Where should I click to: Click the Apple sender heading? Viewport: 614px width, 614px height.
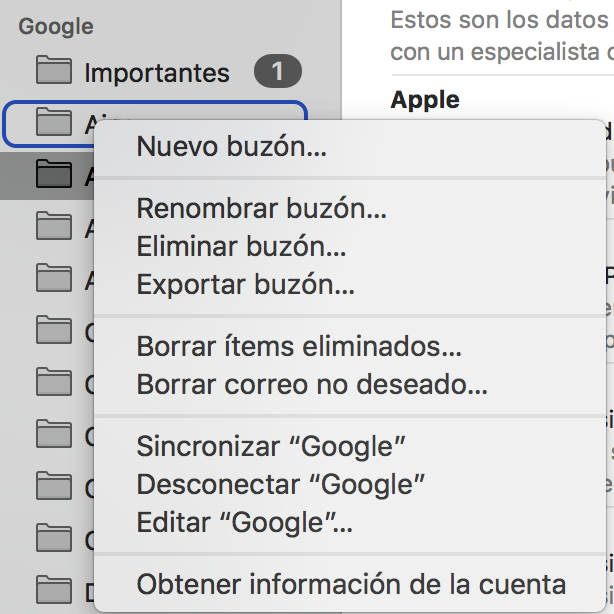[425, 99]
